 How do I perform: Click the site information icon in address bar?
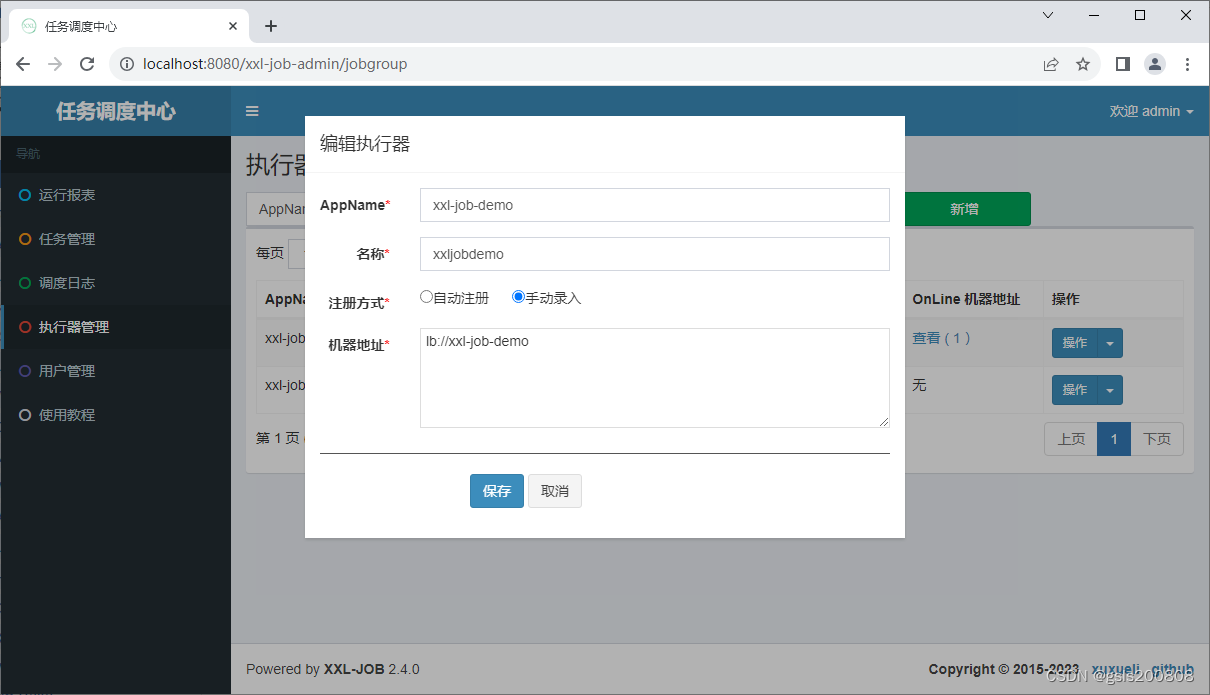tap(127, 64)
